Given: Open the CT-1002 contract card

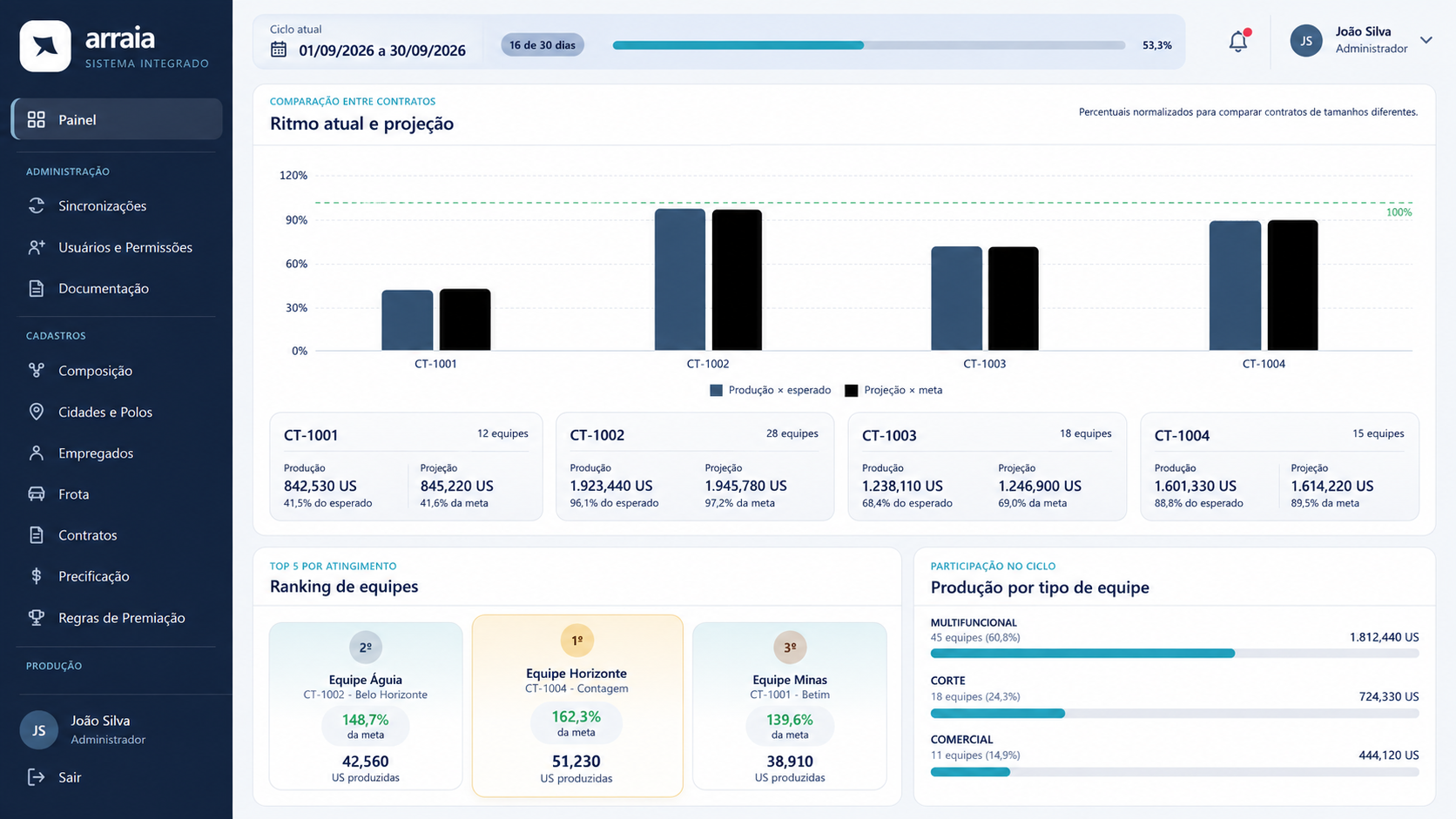Looking at the screenshot, I should tap(695, 467).
